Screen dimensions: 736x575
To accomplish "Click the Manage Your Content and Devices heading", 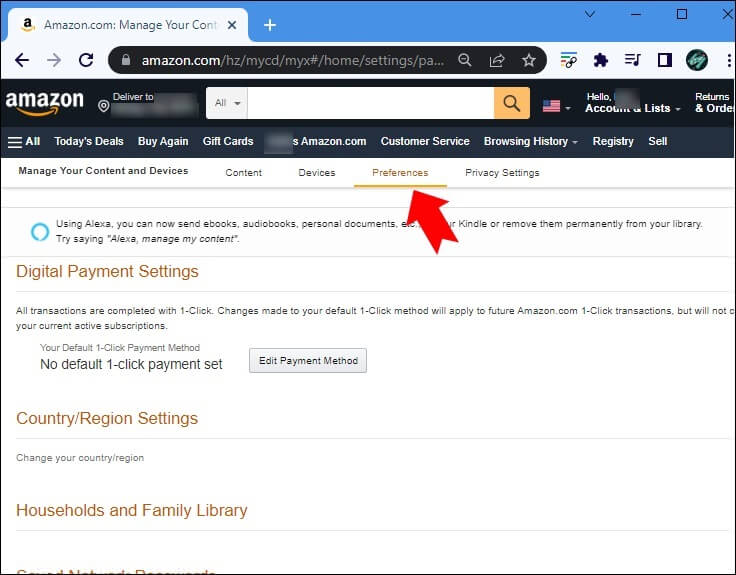I will pyautogui.click(x=103, y=171).
